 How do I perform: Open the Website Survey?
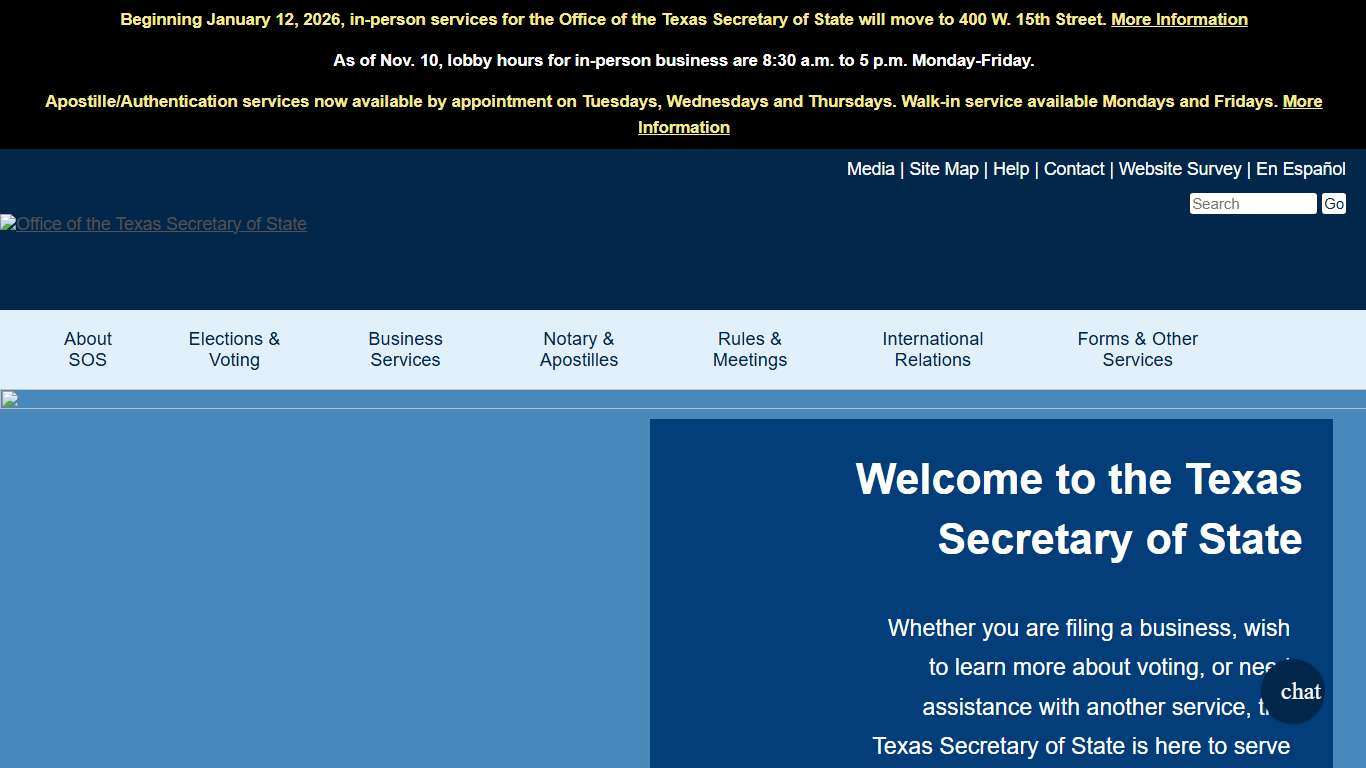pos(1180,169)
